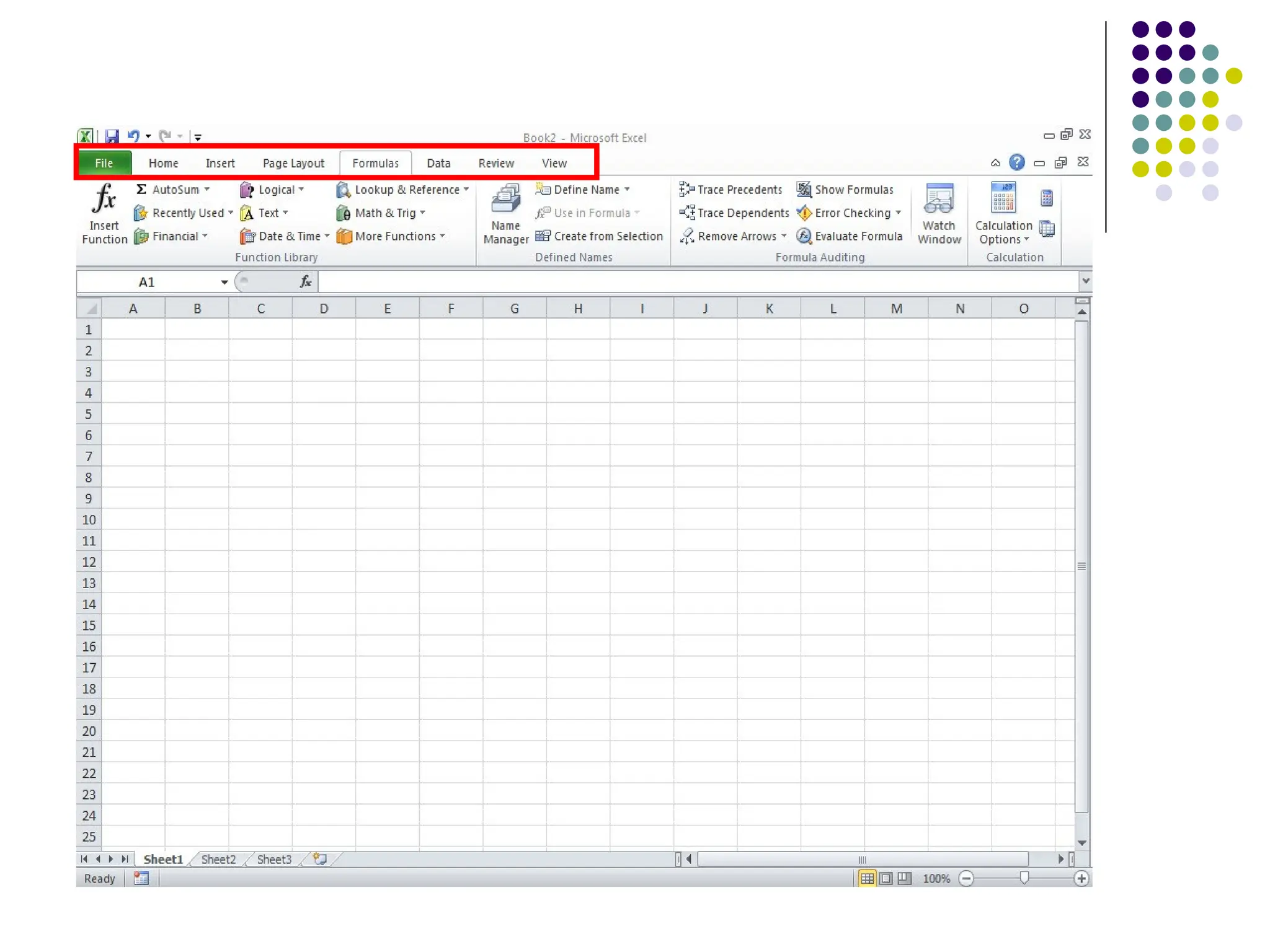Open the Name Box dropdown arrow
The image size is (1270, 952).
tap(224, 282)
